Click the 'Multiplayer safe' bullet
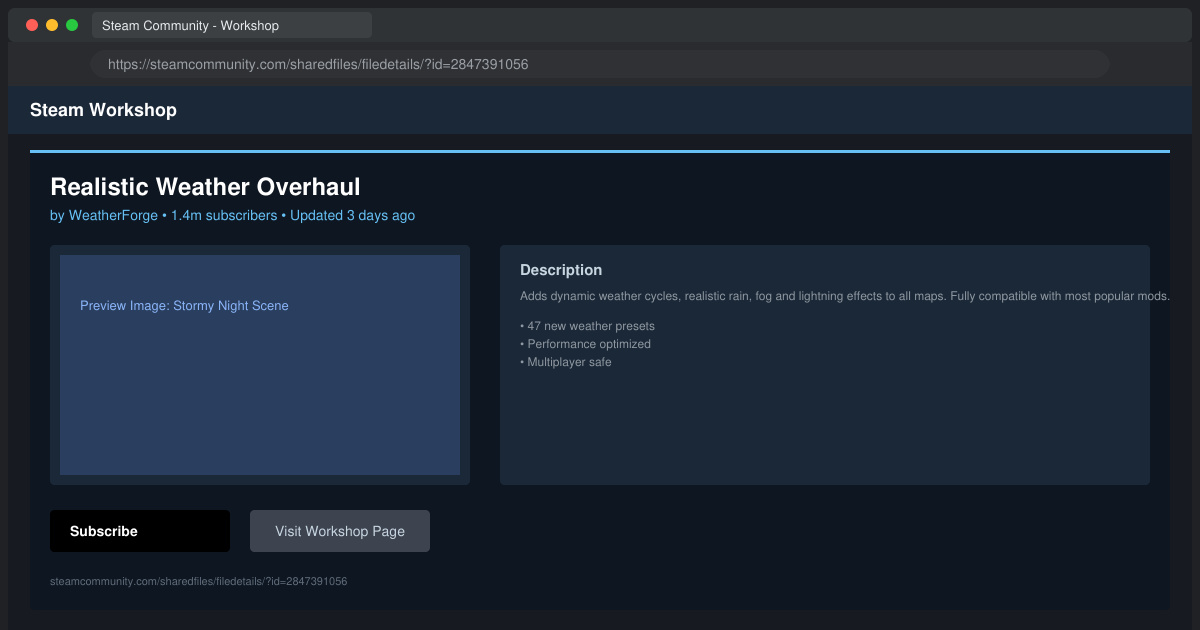The image size is (1200, 630). pyautogui.click(x=566, y=362)
